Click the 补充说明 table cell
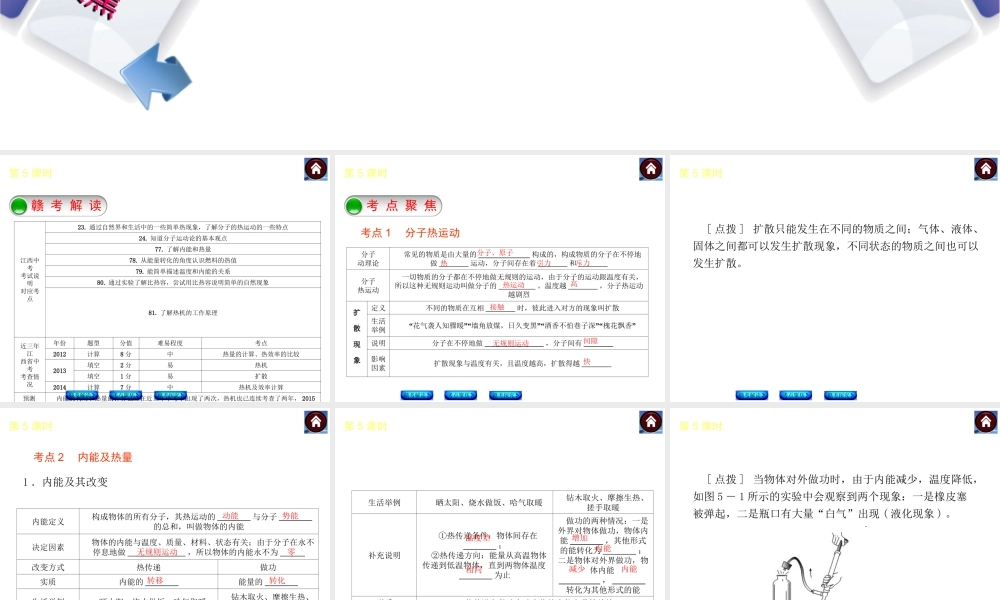The height and width of the screenshot is (600, 1000). tap(384, 555)
